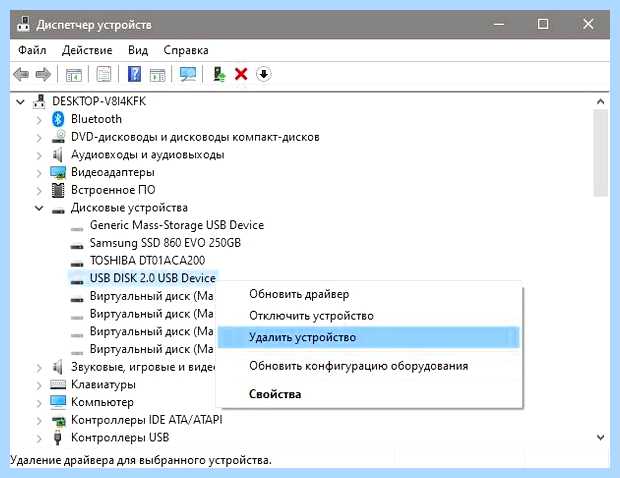Toggle the console tree pane icon

pyautogui.click(x=74, y=74)
